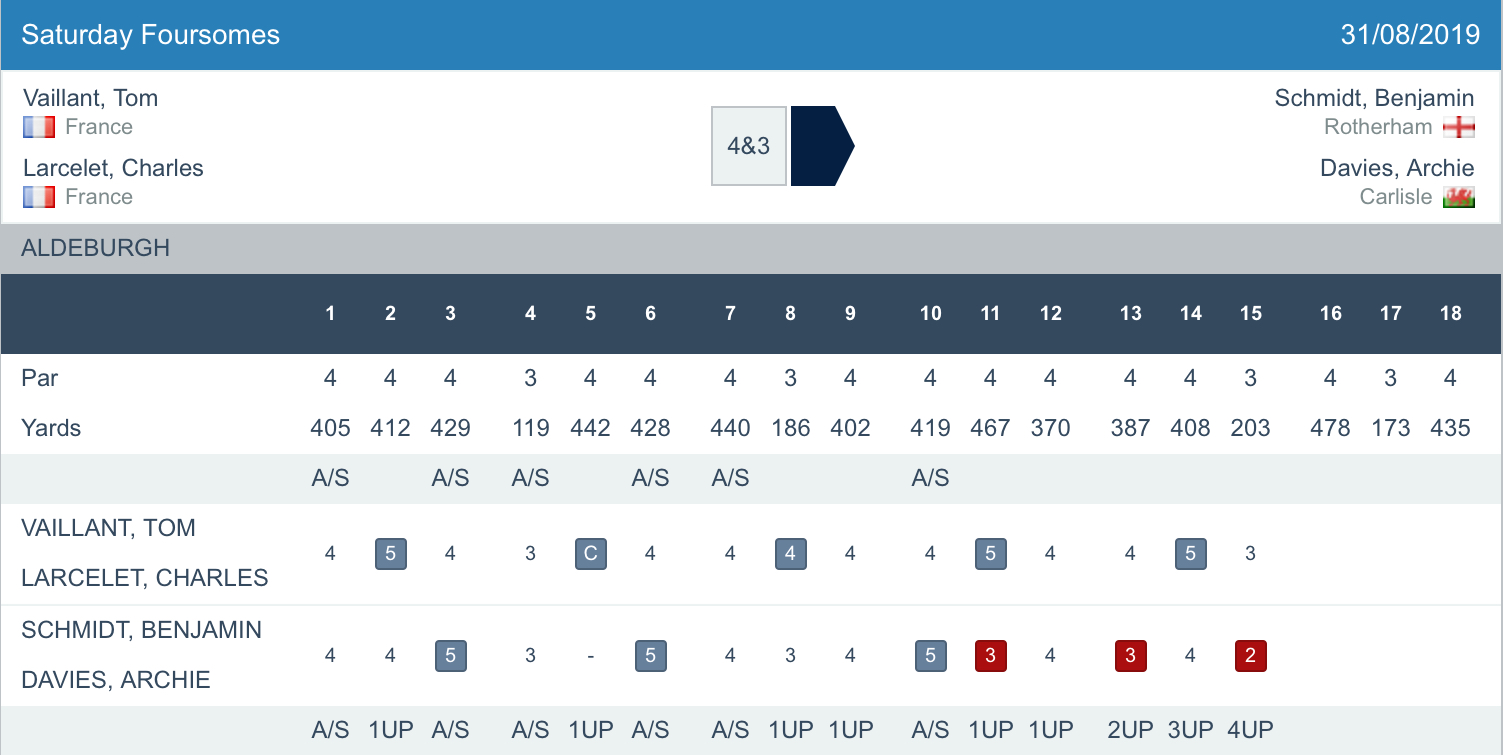Open Davies, Archie player link
The height and width of the screenshot is (755, 1503).
coord(1397,168)
